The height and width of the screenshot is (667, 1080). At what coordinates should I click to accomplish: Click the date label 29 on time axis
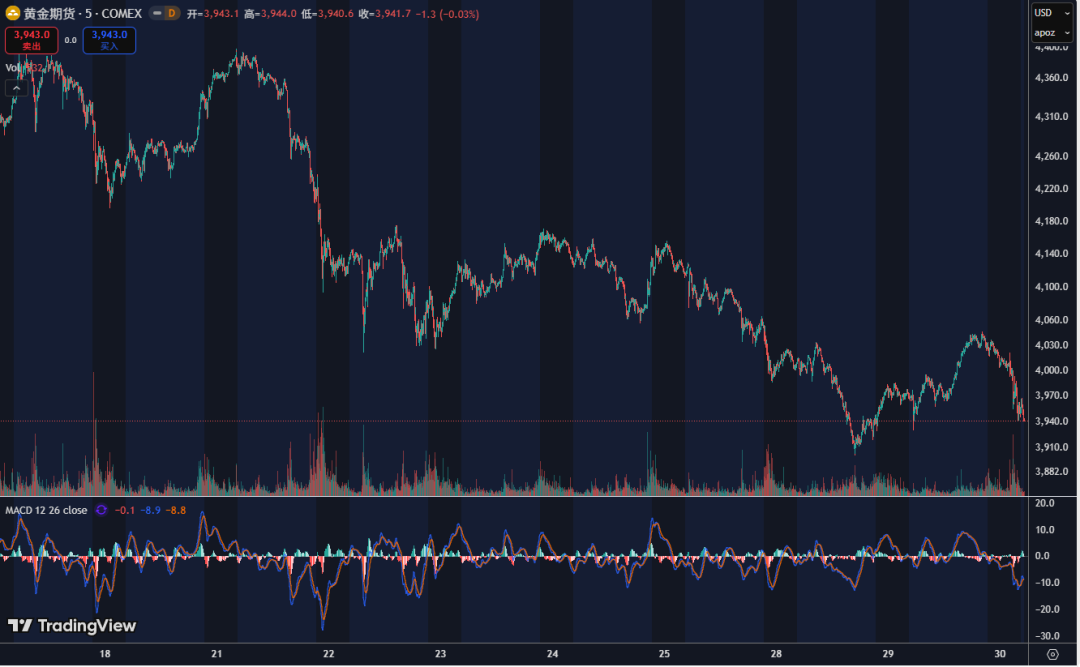pyautogui.click(x=888, y=654)
